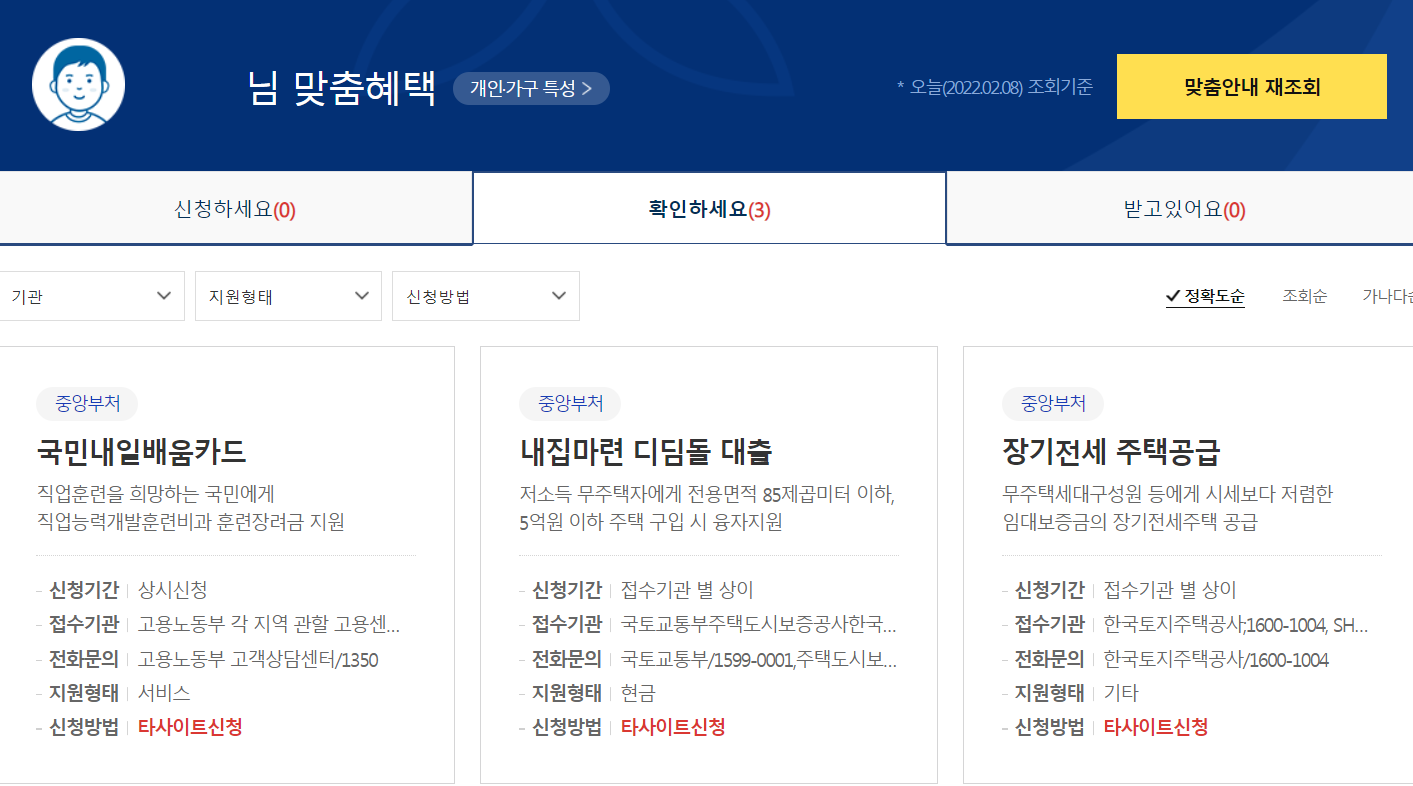The image size is (1413, 786).
Task: Click the 맞춤안내 재조회 yellow button
Action: click(x=1251, y=87)
